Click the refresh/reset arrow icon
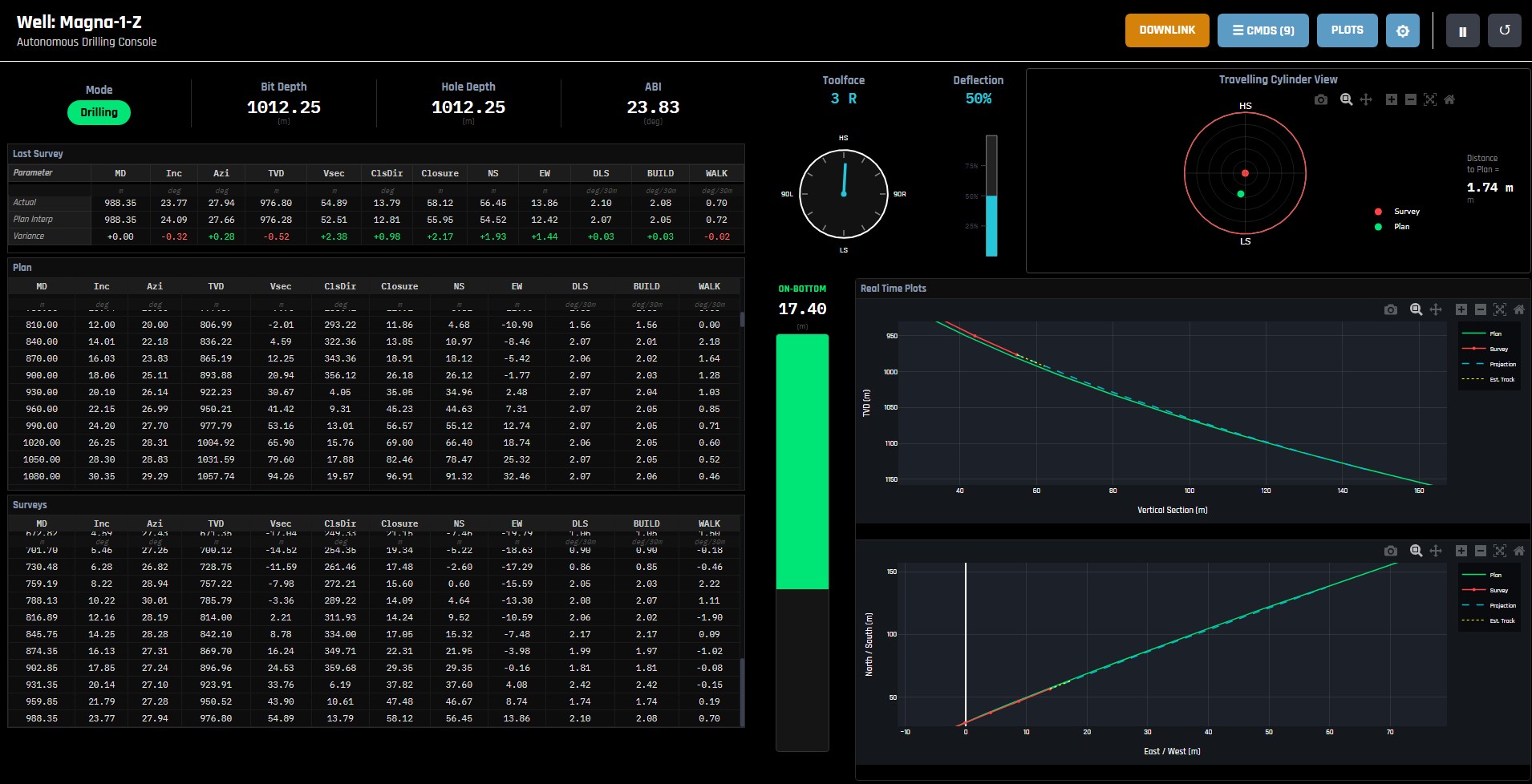Viewport: 1532px width, 784px height. pyautogui.click(x=1505, y=31)
